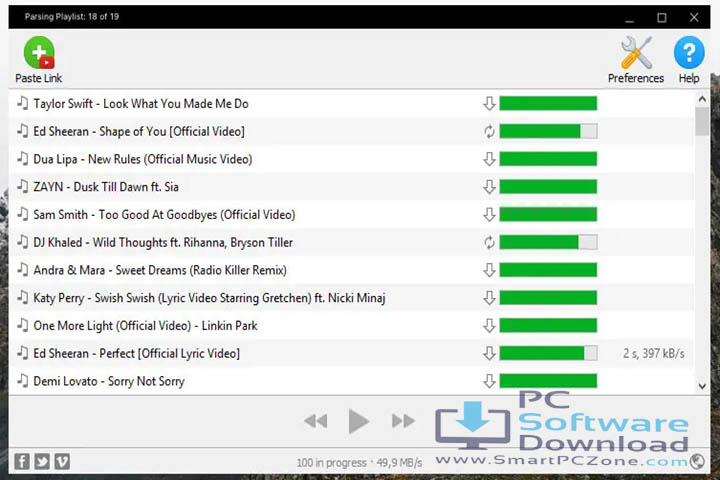The width and height of the screenshot is (720, 480).
Task: Click the music note icon beside ZAYN track
Action: (x=22, y=186)
